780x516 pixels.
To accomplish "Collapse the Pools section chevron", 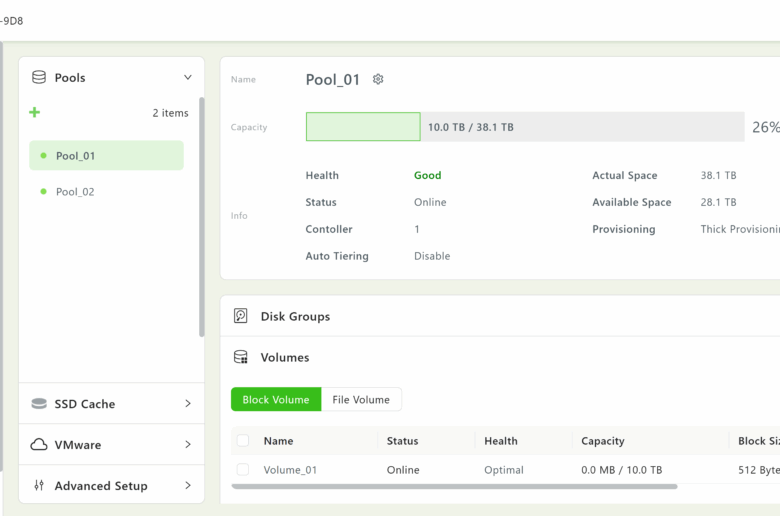I will tap(187, 77).
